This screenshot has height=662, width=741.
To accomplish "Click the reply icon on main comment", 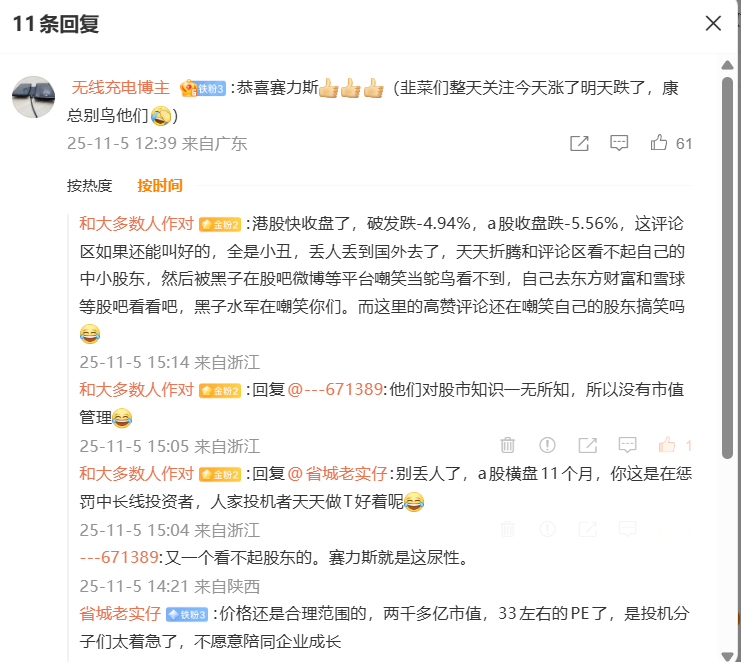I will tap(619, 143).
